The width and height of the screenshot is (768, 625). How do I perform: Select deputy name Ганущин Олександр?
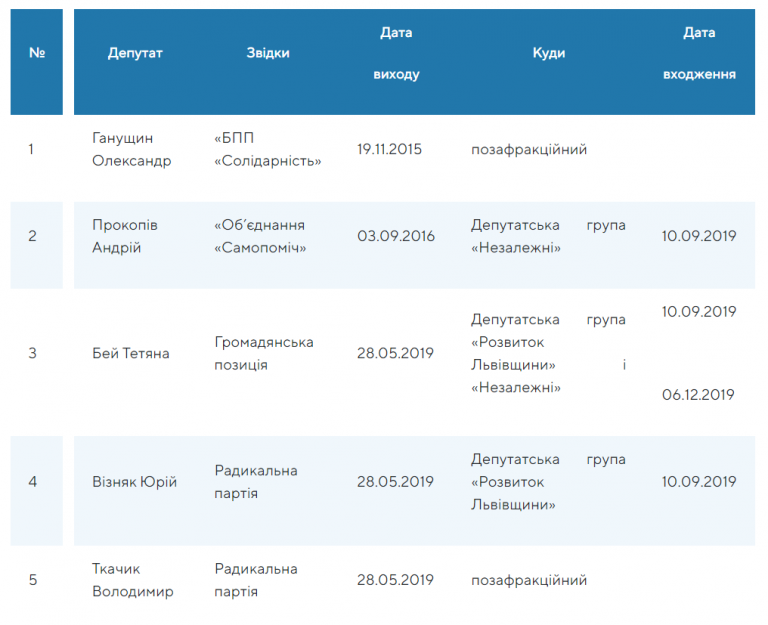(x=132, y=149)
